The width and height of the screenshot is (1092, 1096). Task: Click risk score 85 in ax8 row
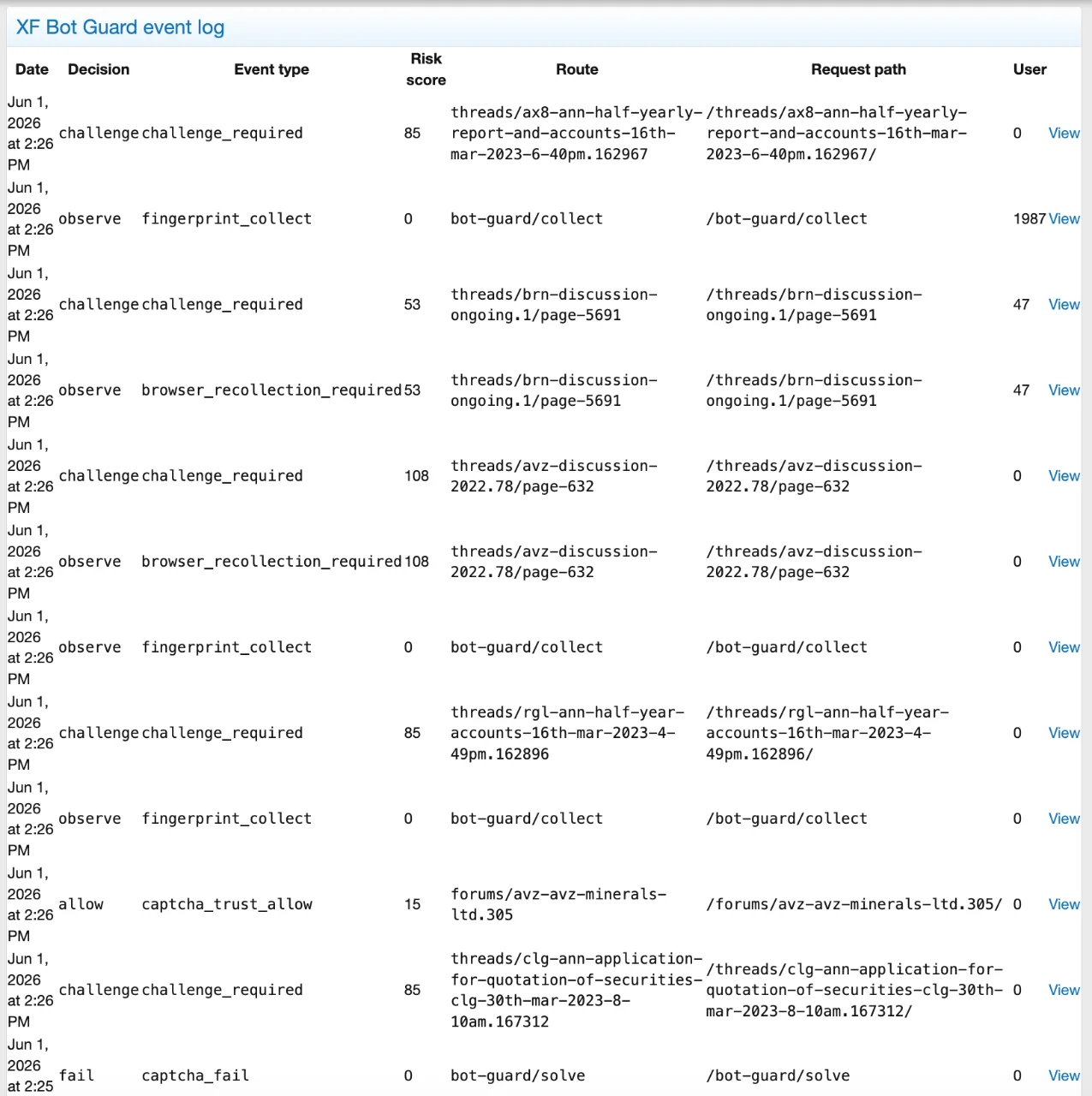pyautogui.click(x=412, y=133)
